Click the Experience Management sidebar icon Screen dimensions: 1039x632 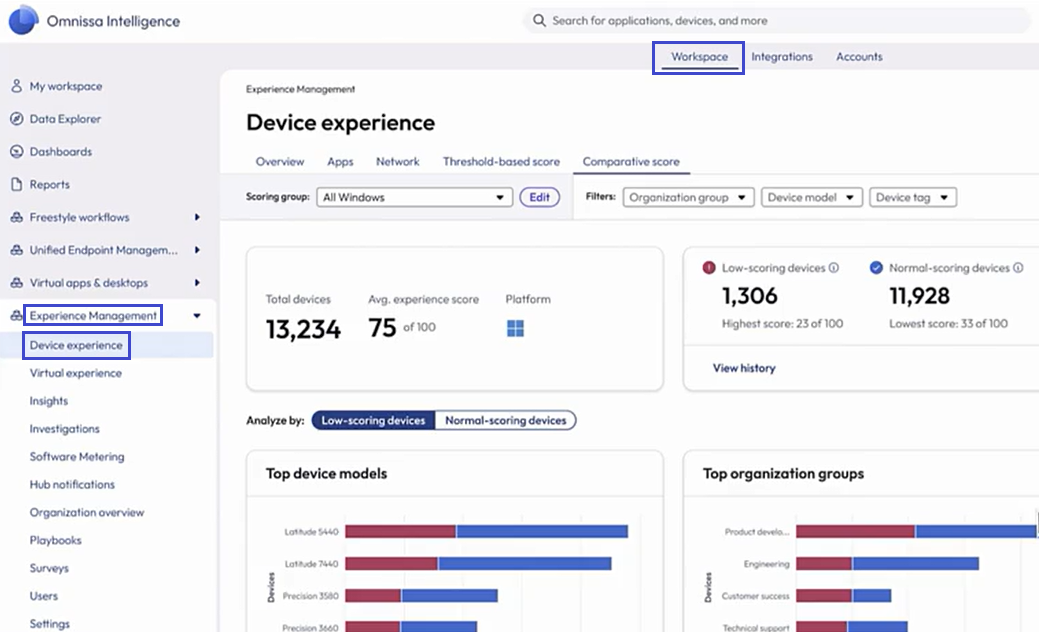click(x=17, y=315)
